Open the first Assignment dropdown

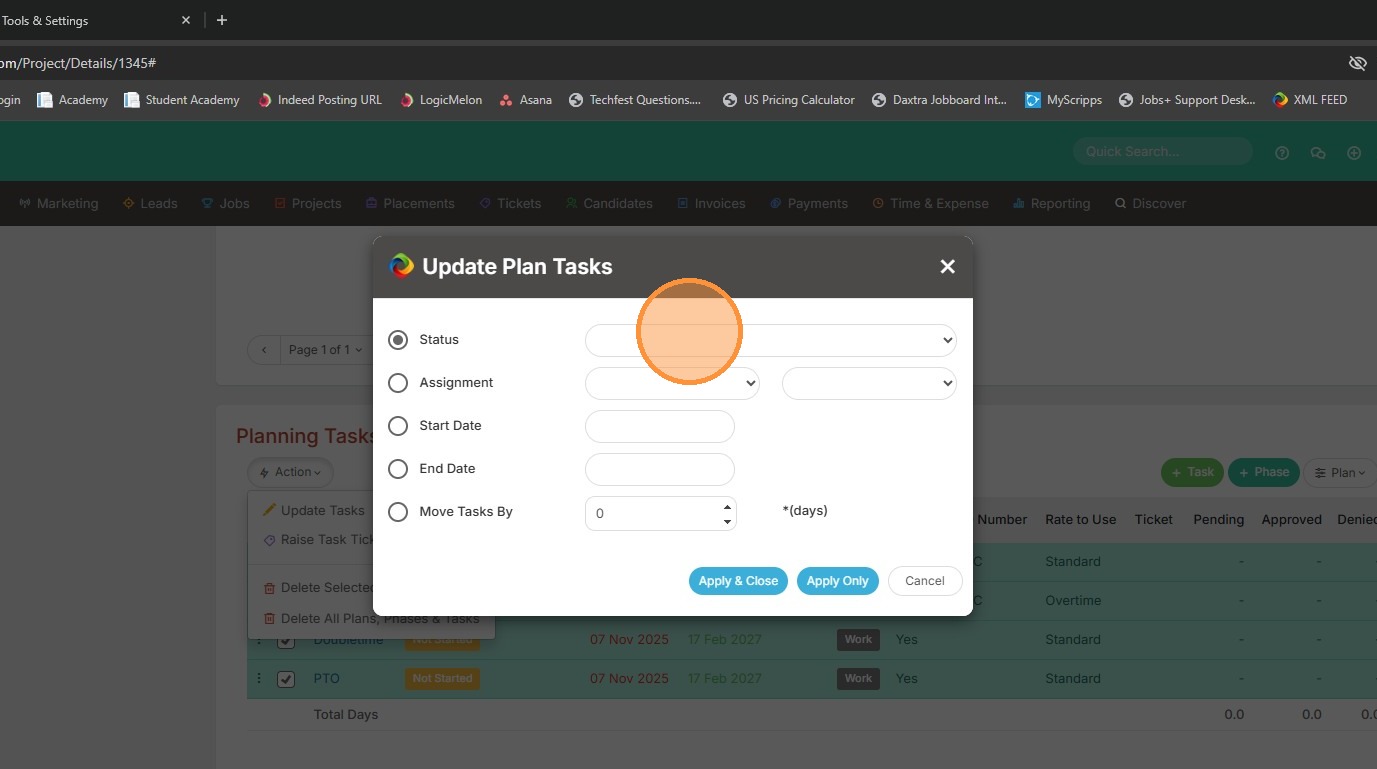[672, 383]
